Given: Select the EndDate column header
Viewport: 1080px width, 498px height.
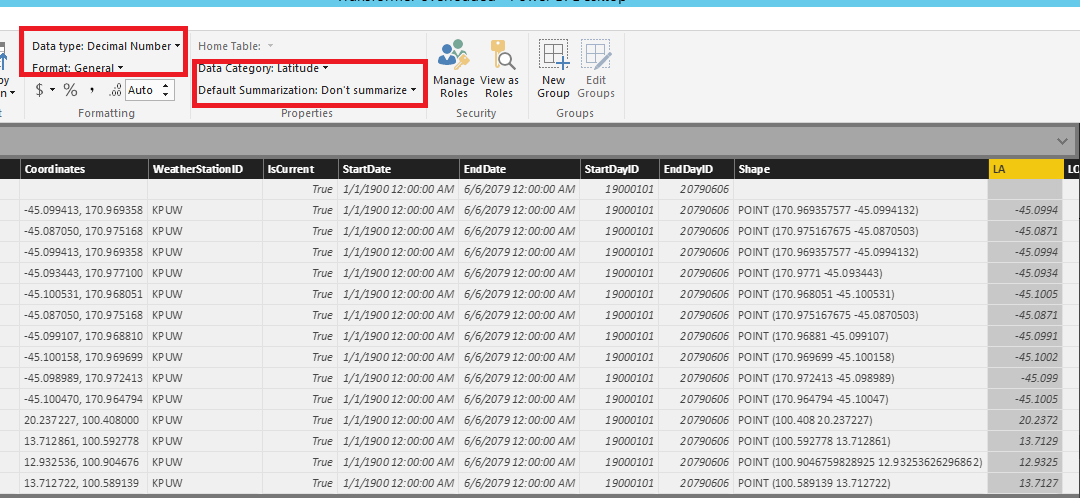Looking at the screenshot, I should [x=520, y=169].
